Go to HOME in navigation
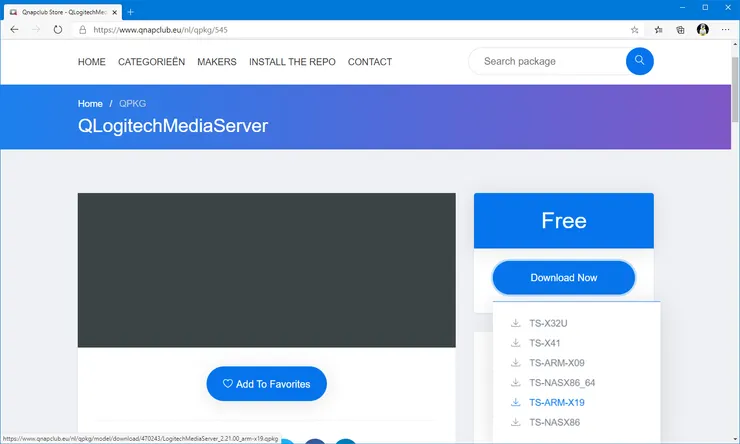The image size is (740, 444). coord(92,62)
